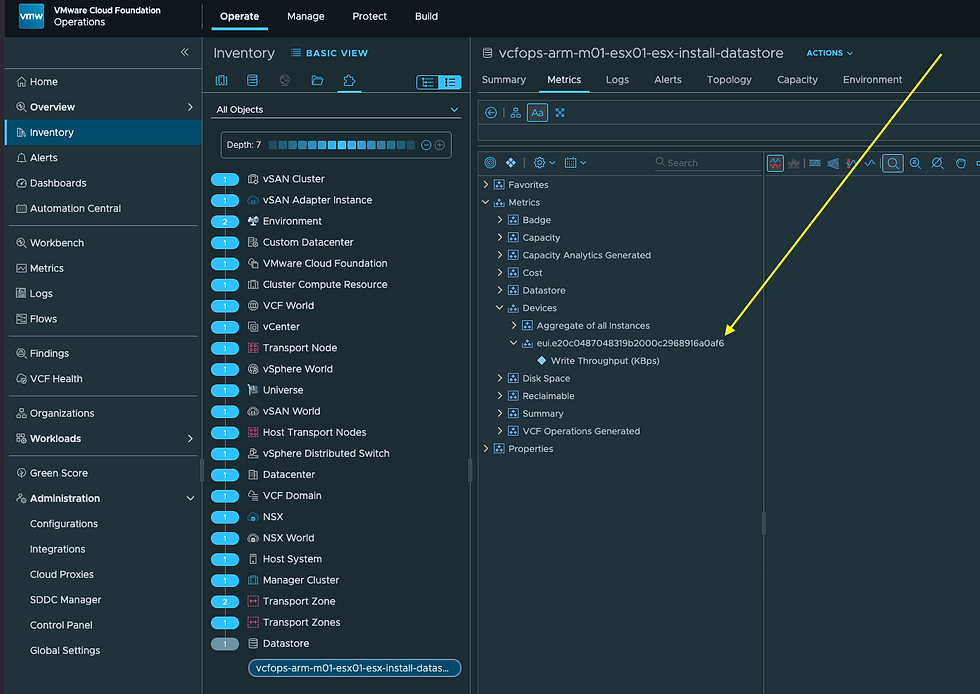Increase depth with the plus icon
The width and height of the screenshot is (980, 694).
tap(440, 145)
